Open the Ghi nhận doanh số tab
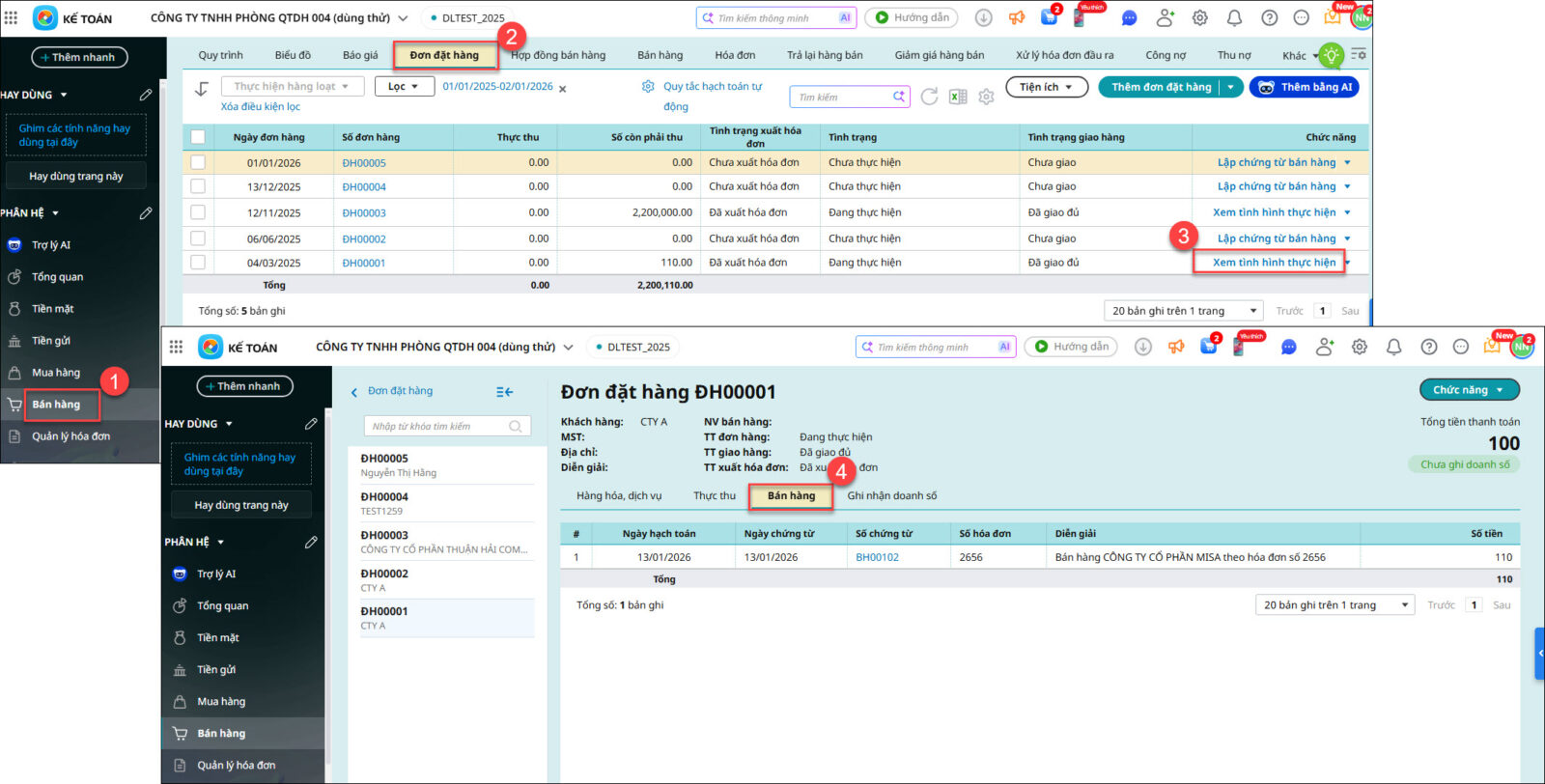Image resolution: width=1545 pixels, height=784 pixels. 891,495
